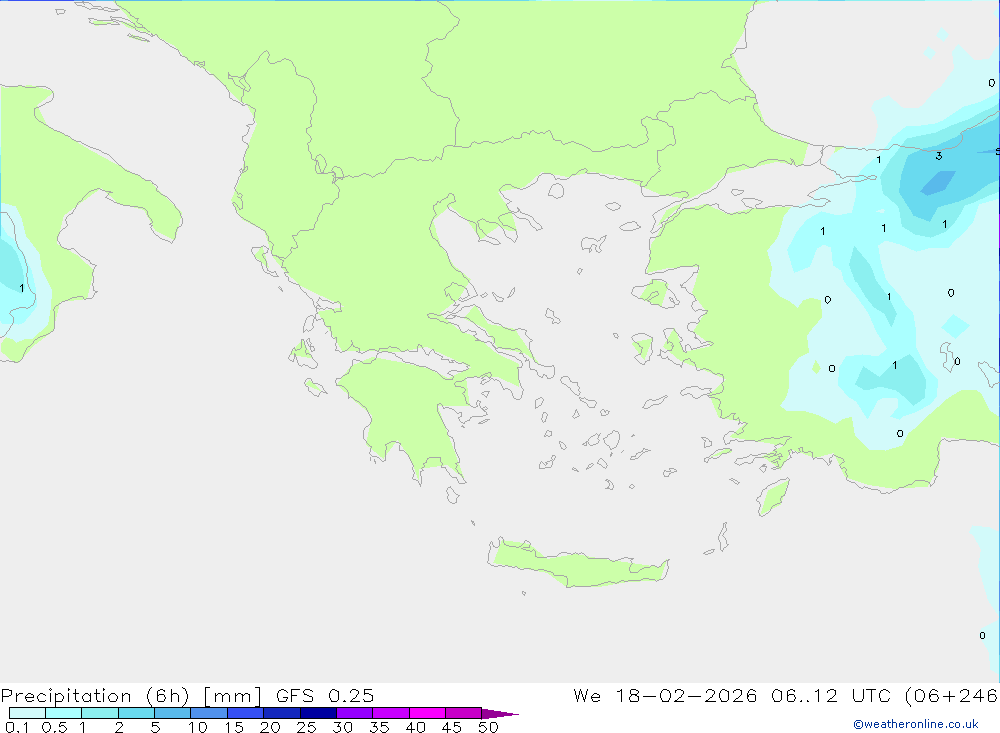The height and width of the screenshot is (733, 1000).
Task: Click the "0" value near the map's bottom-right
Action: [x=982, y=635]
